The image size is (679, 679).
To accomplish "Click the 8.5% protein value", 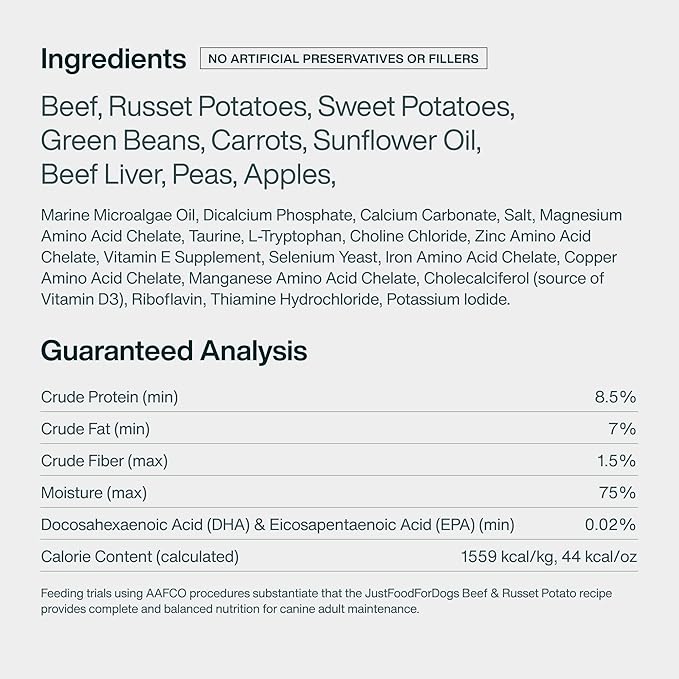I will click(615, 397).
